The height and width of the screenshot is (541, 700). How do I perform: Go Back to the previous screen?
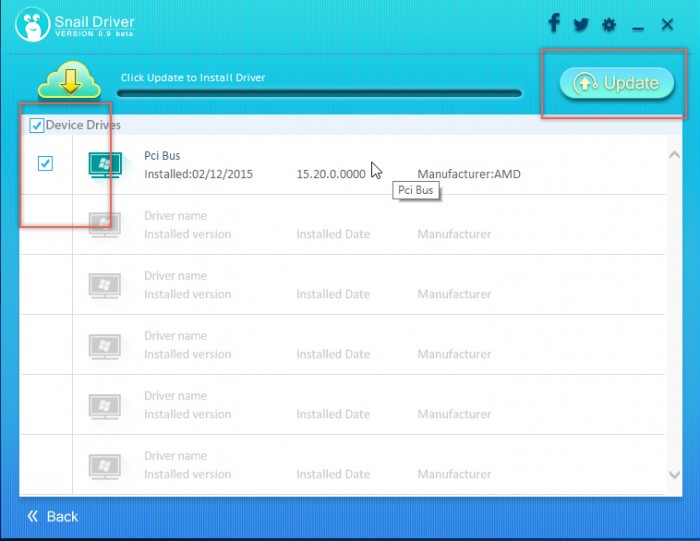53,516
